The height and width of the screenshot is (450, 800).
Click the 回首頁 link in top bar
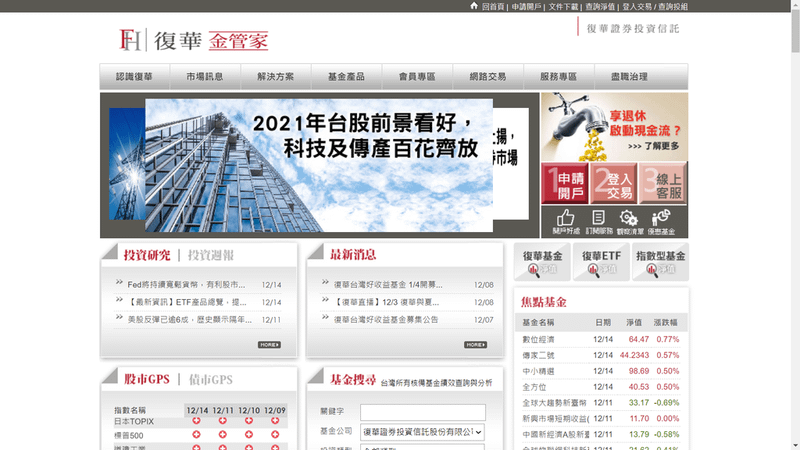[x=493, y=7]
